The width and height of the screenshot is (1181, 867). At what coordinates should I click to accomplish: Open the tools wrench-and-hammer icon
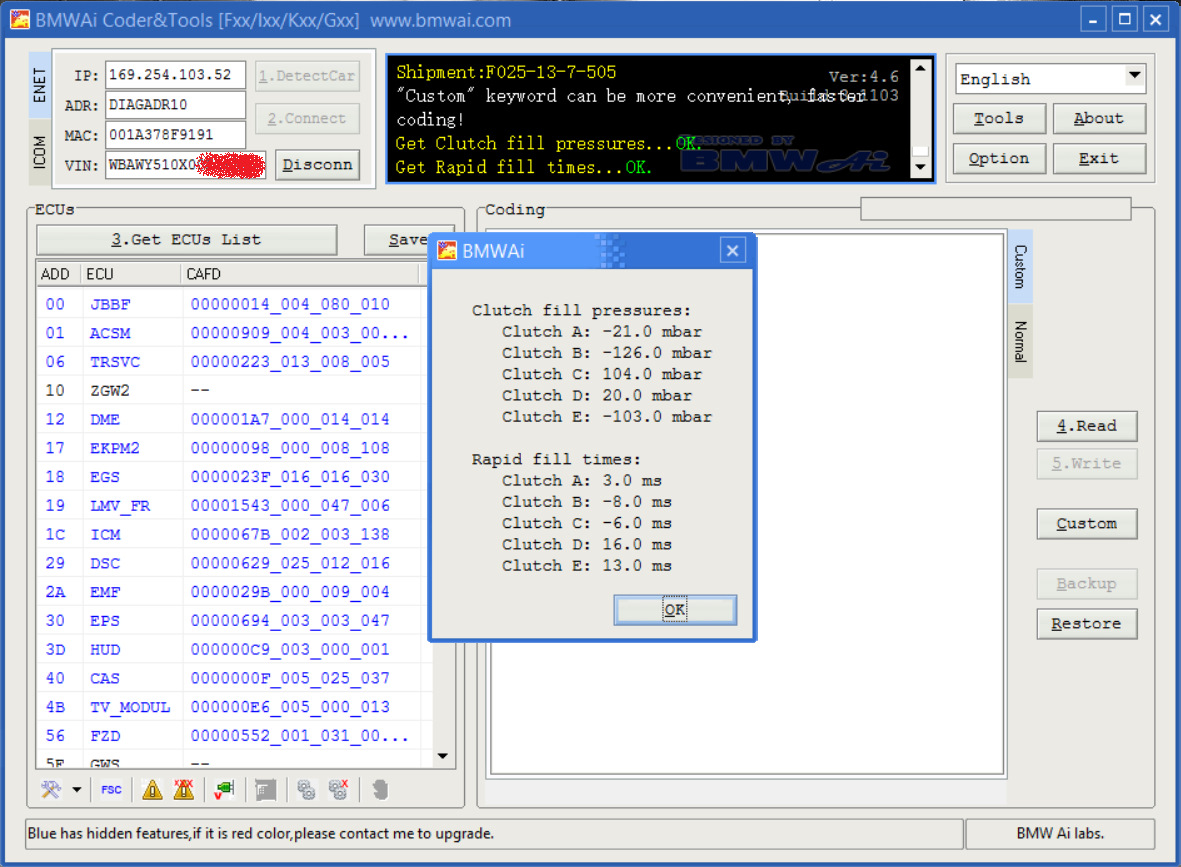(x=51, y=789)
